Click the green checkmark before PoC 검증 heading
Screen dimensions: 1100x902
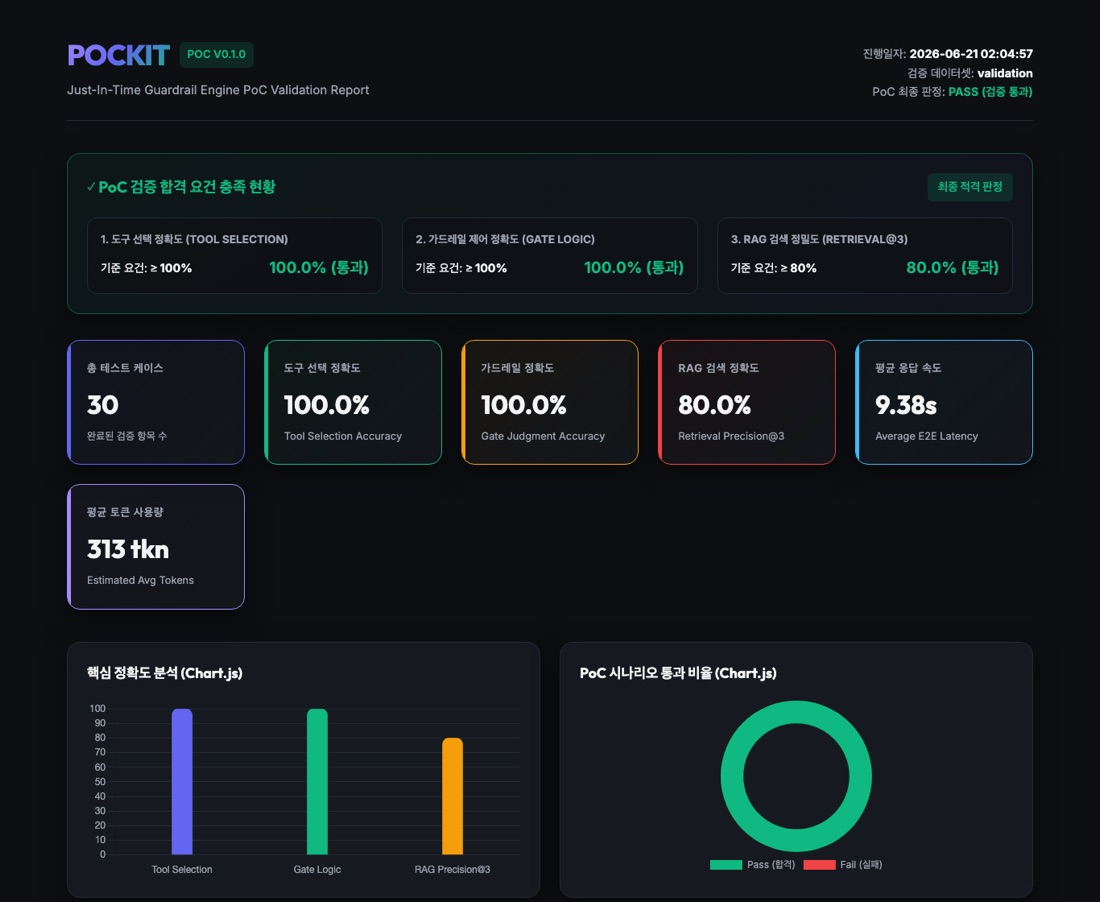91,187
